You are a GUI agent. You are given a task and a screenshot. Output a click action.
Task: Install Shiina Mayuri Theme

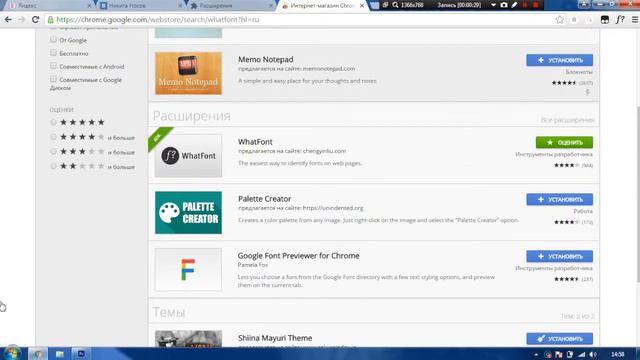[x=559, y=339]
